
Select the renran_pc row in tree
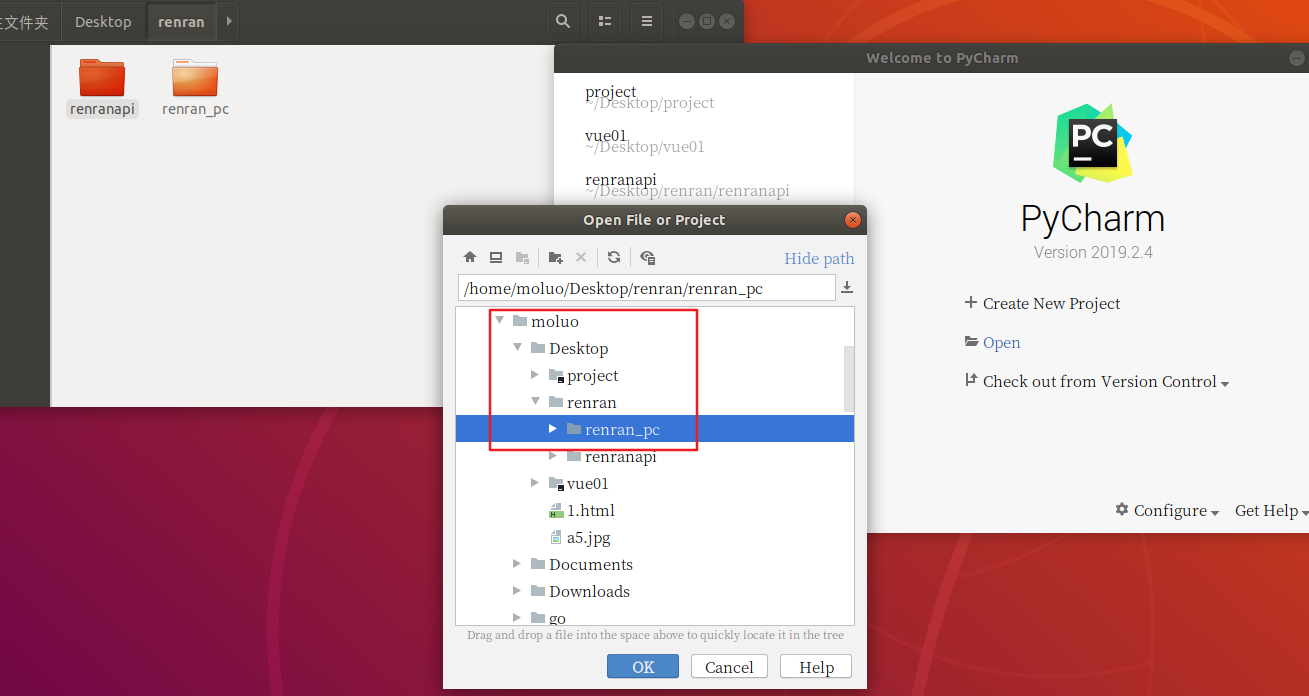[654, 429]
